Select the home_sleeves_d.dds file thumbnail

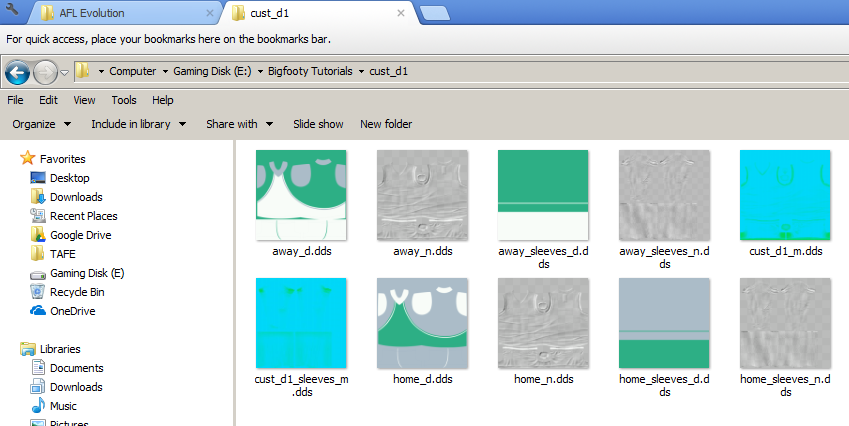(x=664, y=322)
